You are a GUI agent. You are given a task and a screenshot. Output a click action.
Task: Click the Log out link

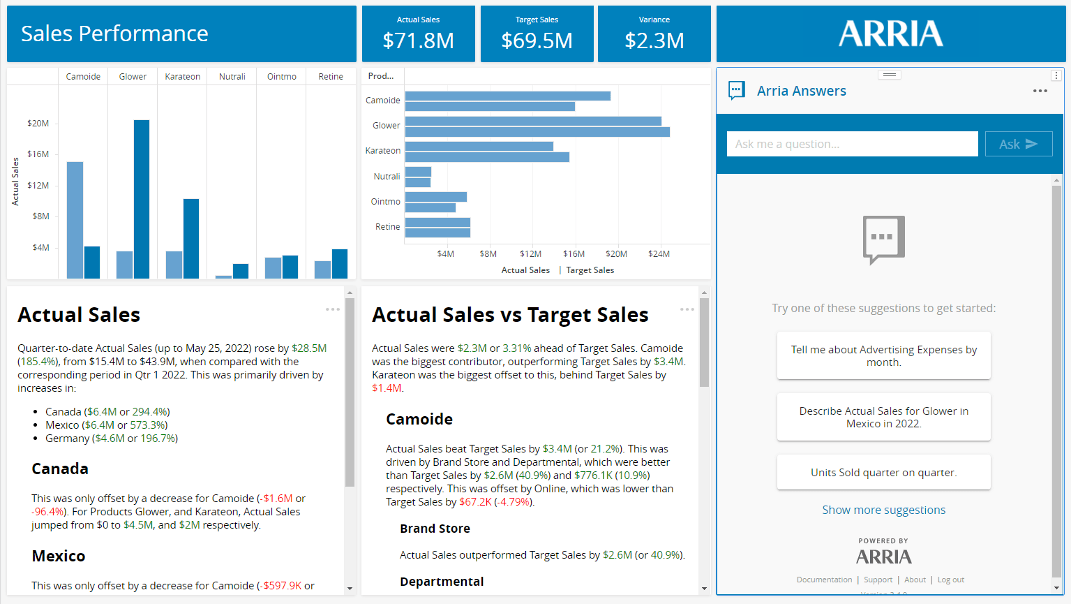tap(951, 580)
